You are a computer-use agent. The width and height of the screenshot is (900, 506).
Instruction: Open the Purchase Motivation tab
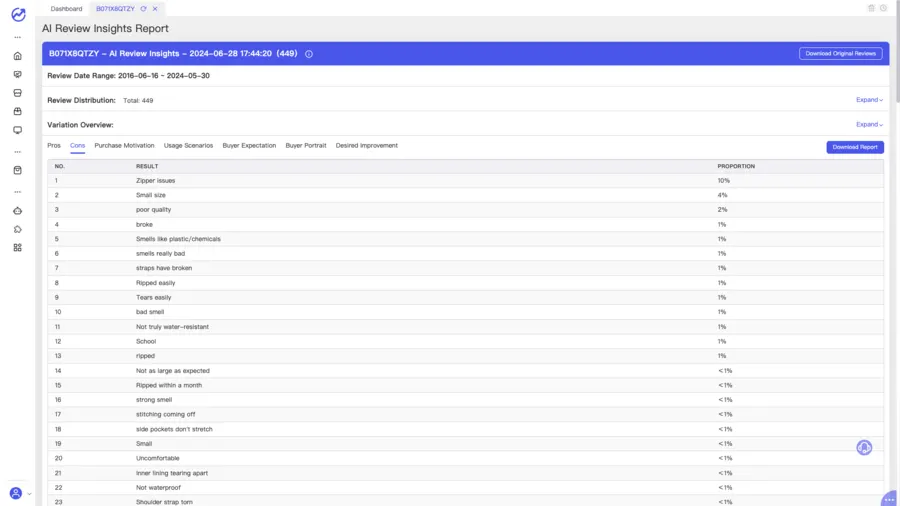click(124, 146)
